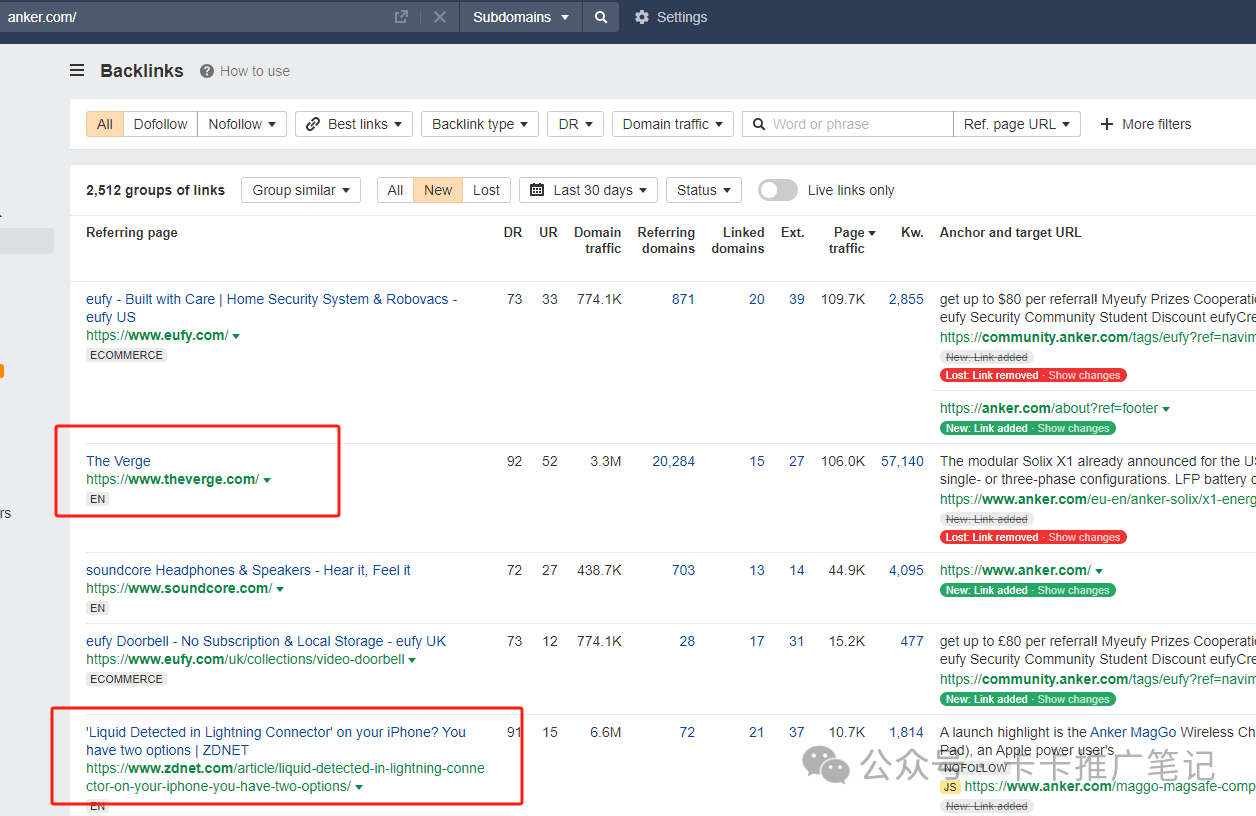Viewport: 1256px width, 816px height.
Task: Focus the Word or phrase search field
Action: [848, 124]
